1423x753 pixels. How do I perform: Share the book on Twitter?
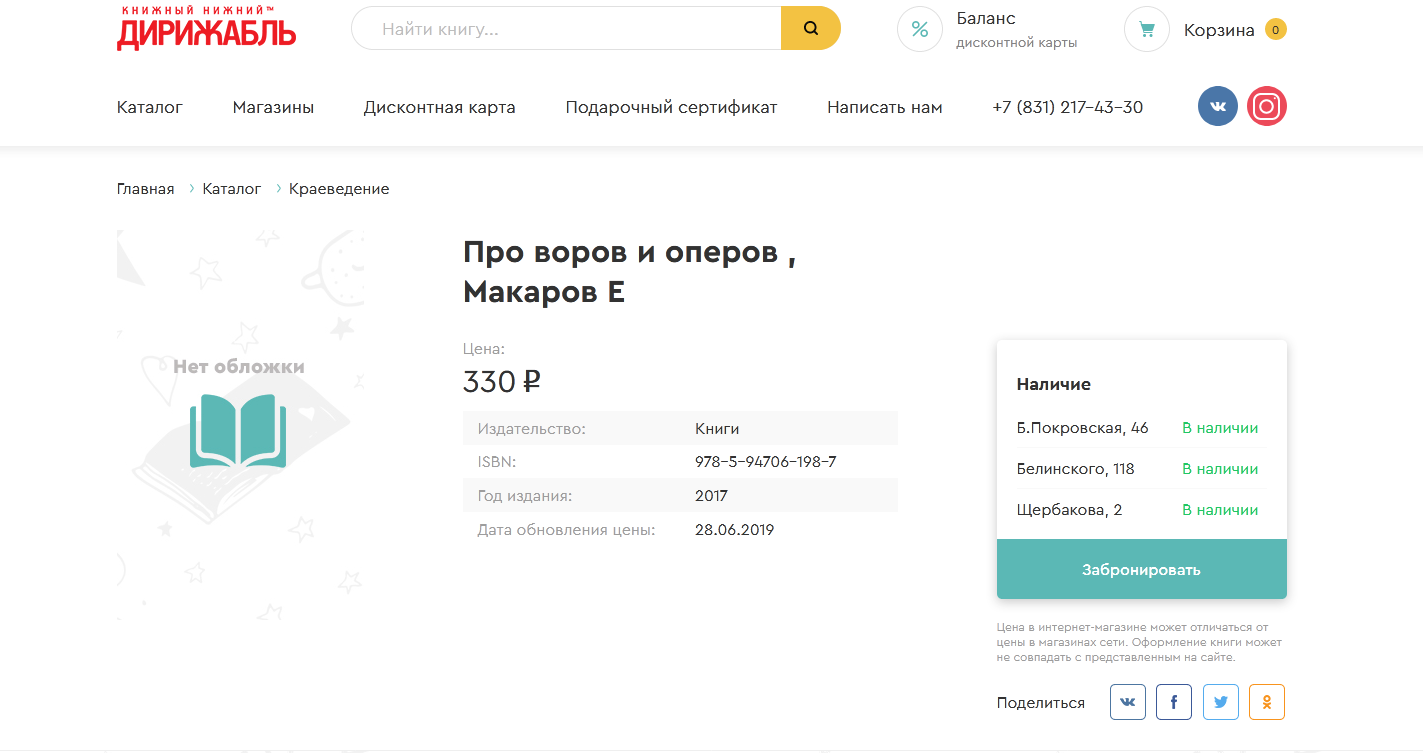1220,702
